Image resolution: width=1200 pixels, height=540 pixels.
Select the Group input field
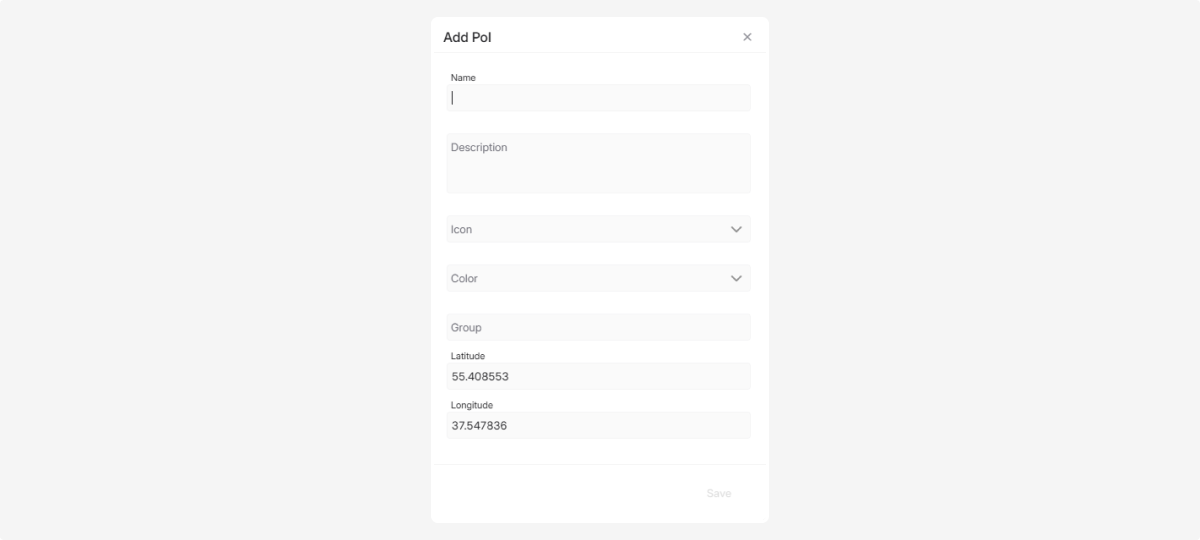[598, 327]
